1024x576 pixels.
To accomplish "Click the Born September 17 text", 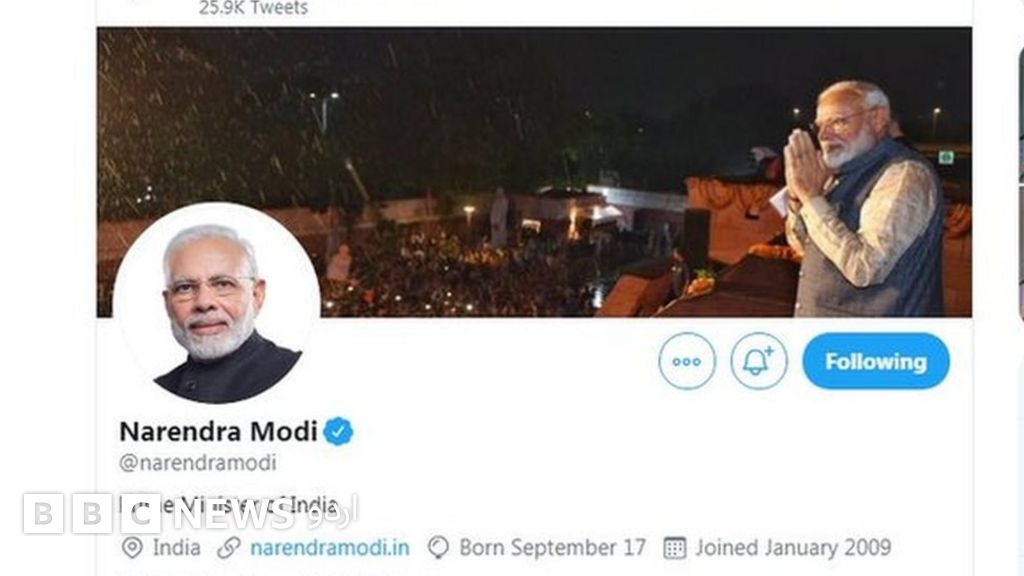I will 552,548.
